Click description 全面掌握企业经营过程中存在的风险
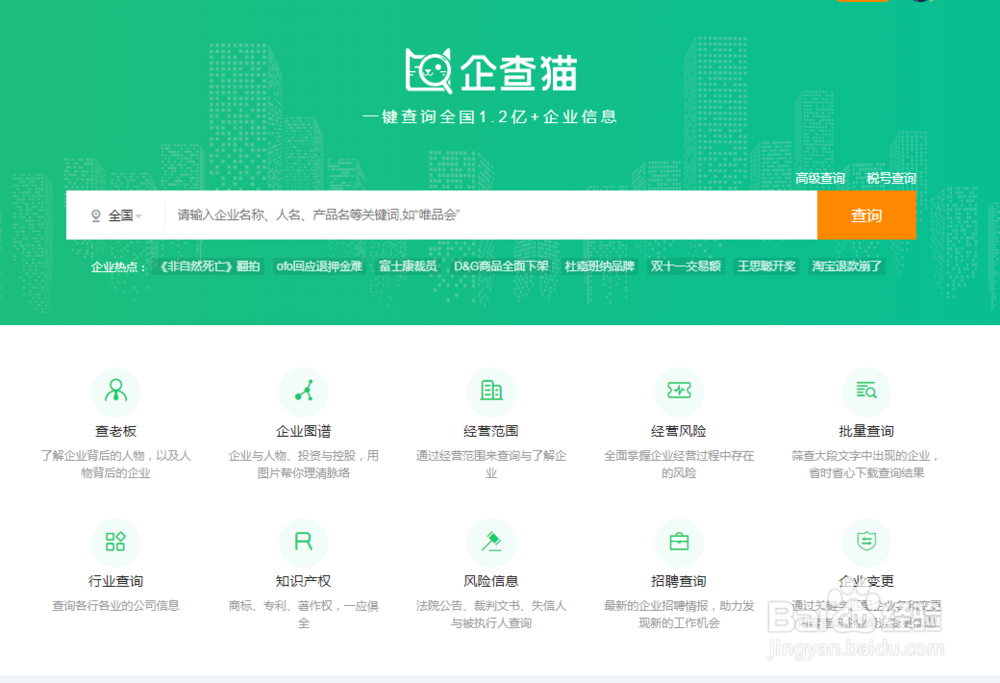Viewport: 1000px width, 683px height. click(679, 464)
